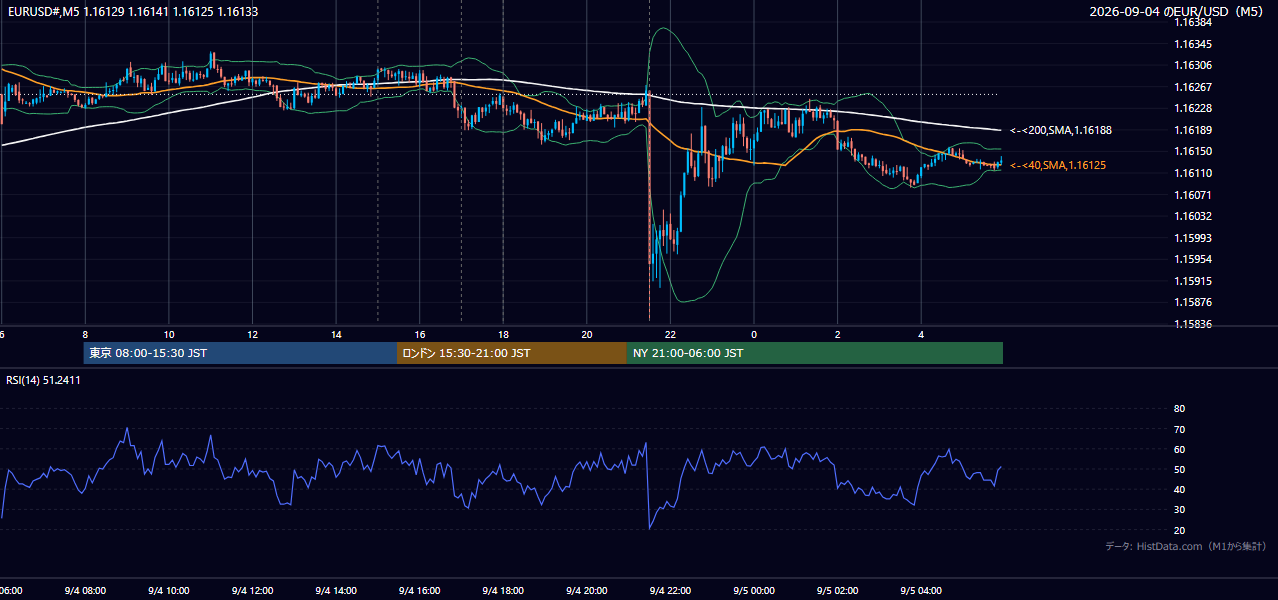Click the bottom date label 9/5 00:00
Image resolution: width=1278 pixels, height=600 pixels.
point(753,591)
